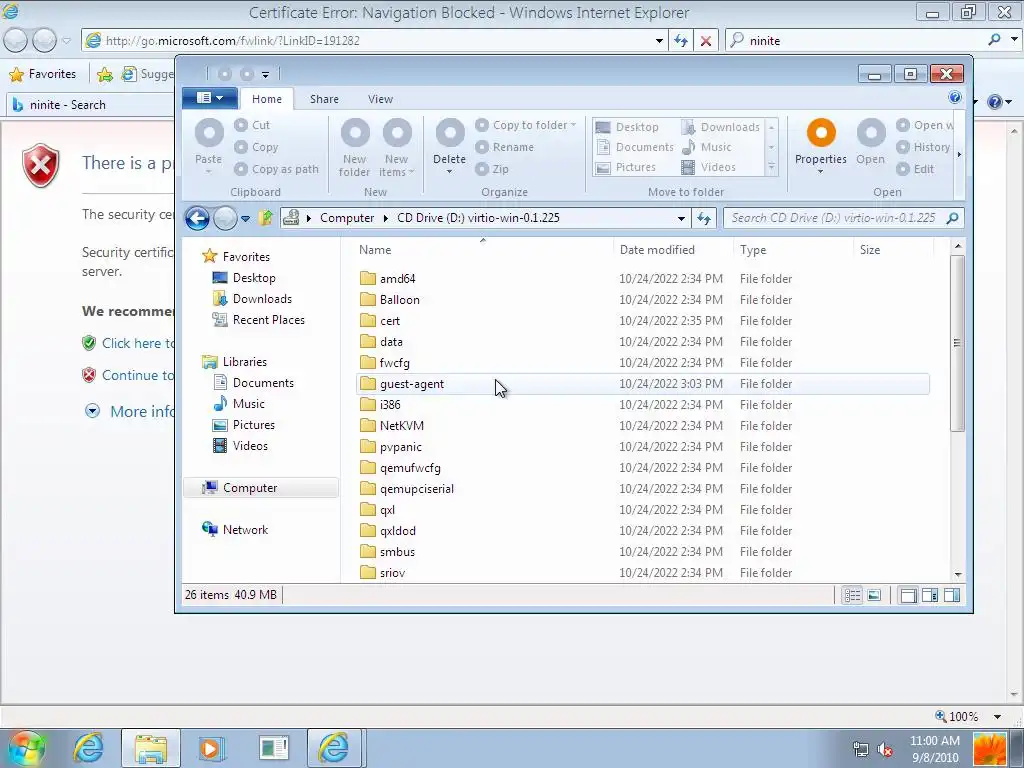Click Computer in the address breadcrumb
This screenshot has width=1024, height=768.
click(x=347, y=218)
